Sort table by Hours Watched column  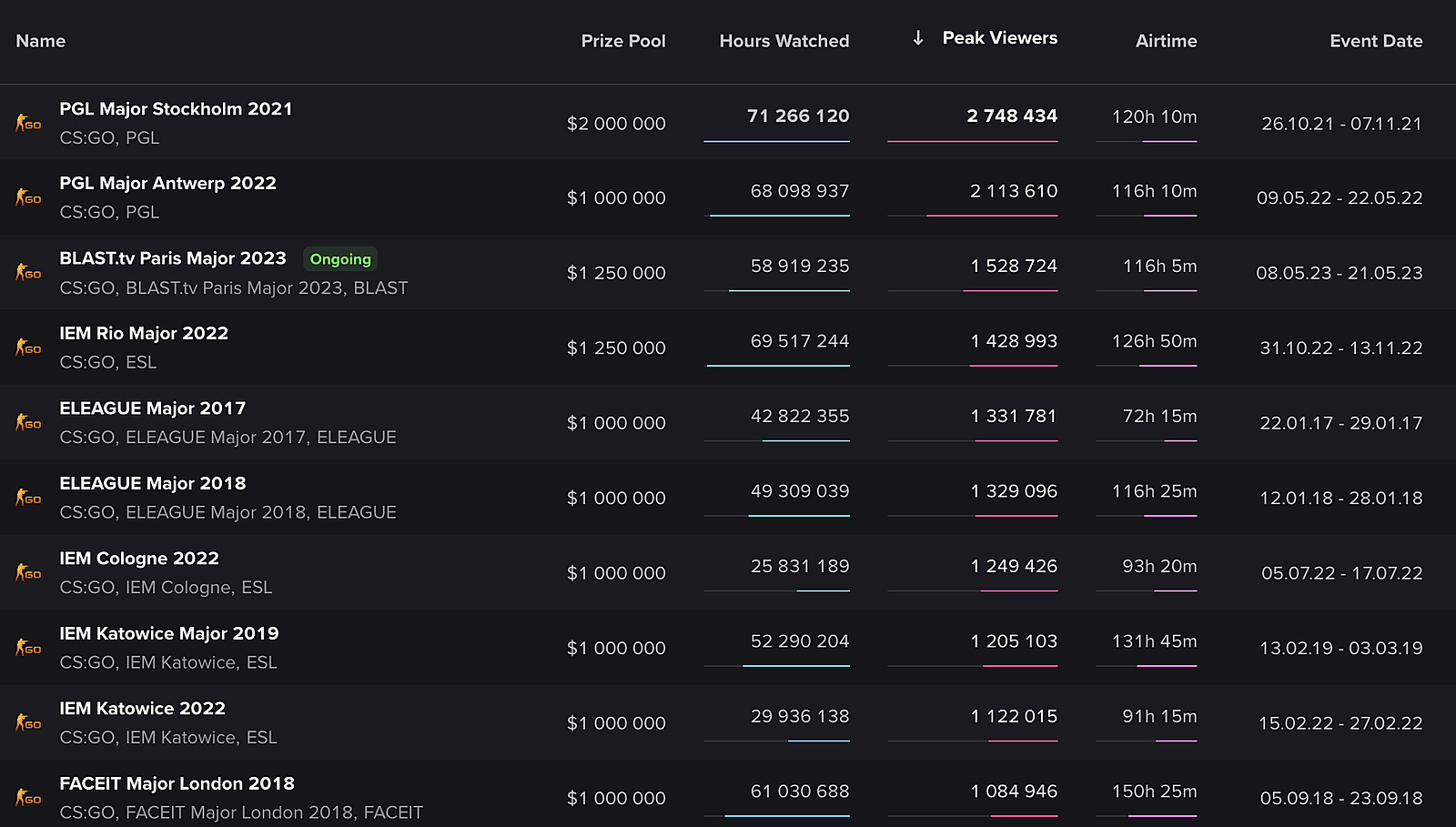pos(784,41)
